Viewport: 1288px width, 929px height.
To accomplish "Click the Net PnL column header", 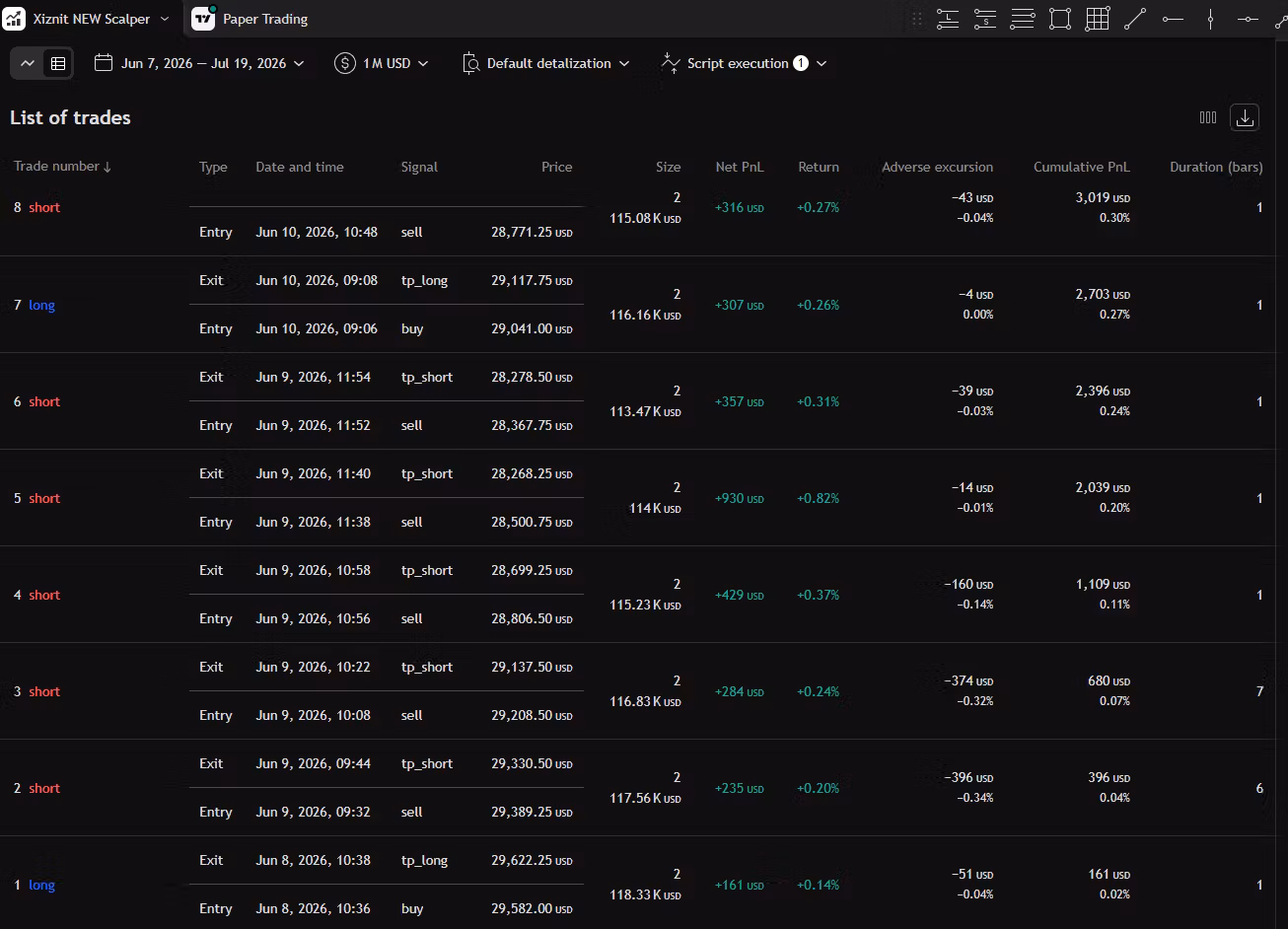I will tap(739, 167).
